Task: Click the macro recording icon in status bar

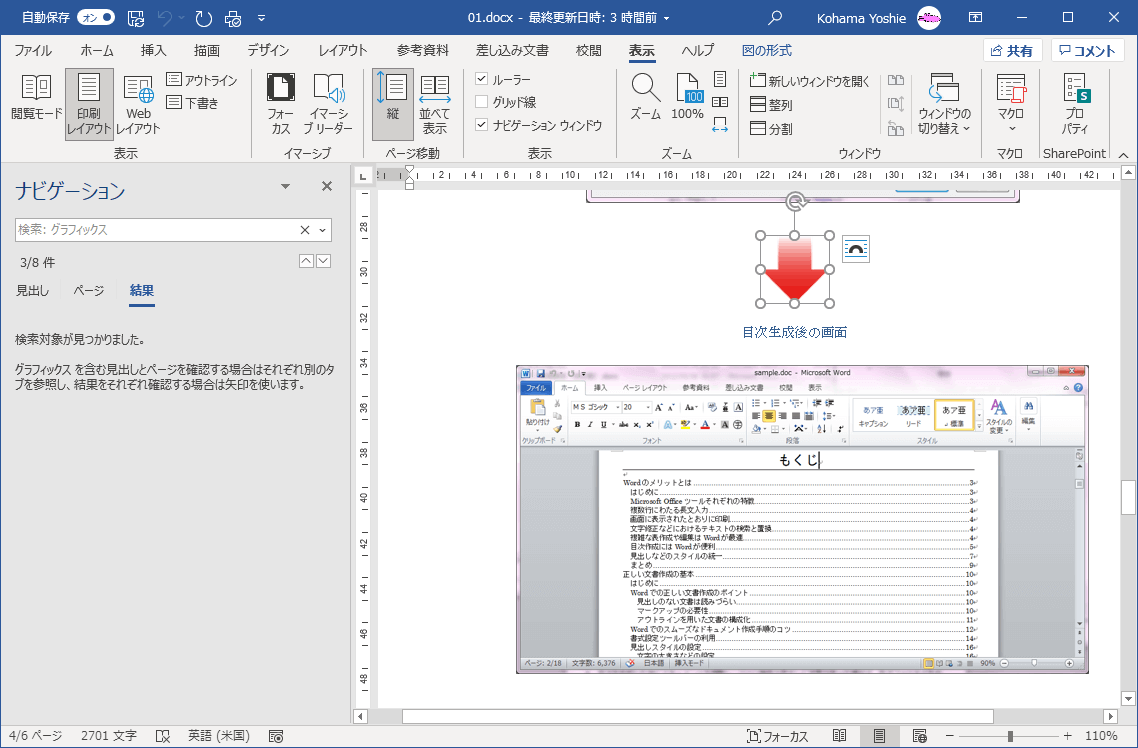Action: click(x=276, y=736)
